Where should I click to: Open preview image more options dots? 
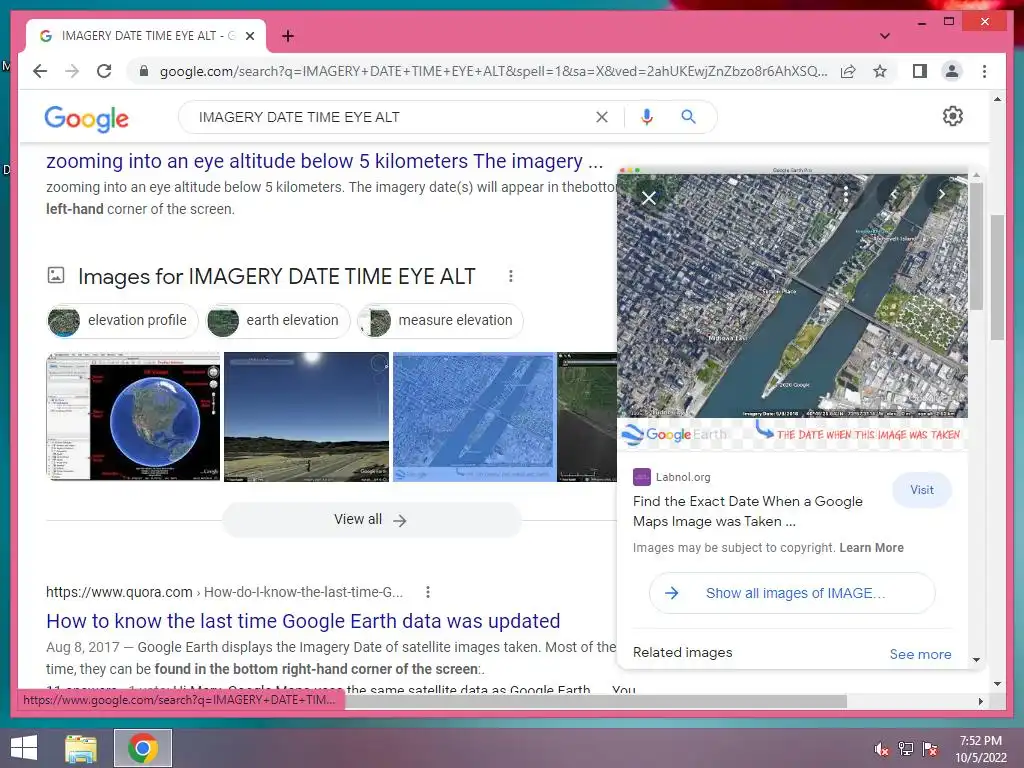coord(846,194)
